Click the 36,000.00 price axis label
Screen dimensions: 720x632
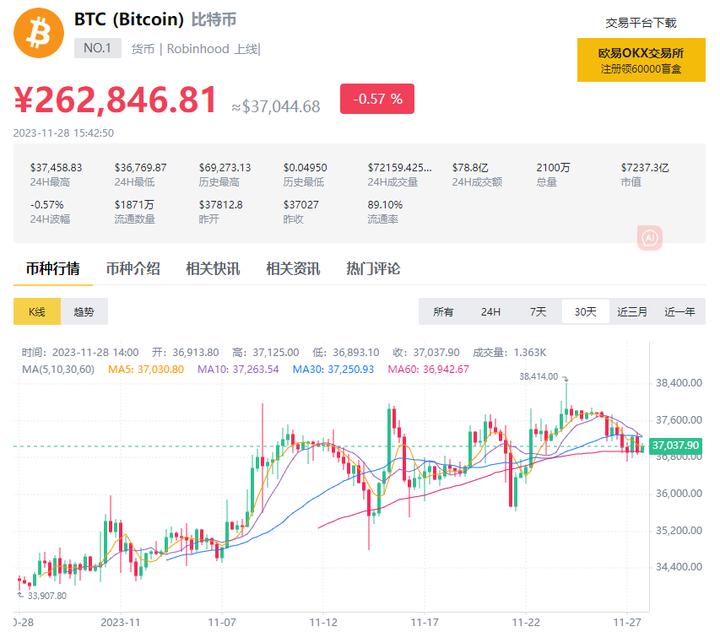679,493
